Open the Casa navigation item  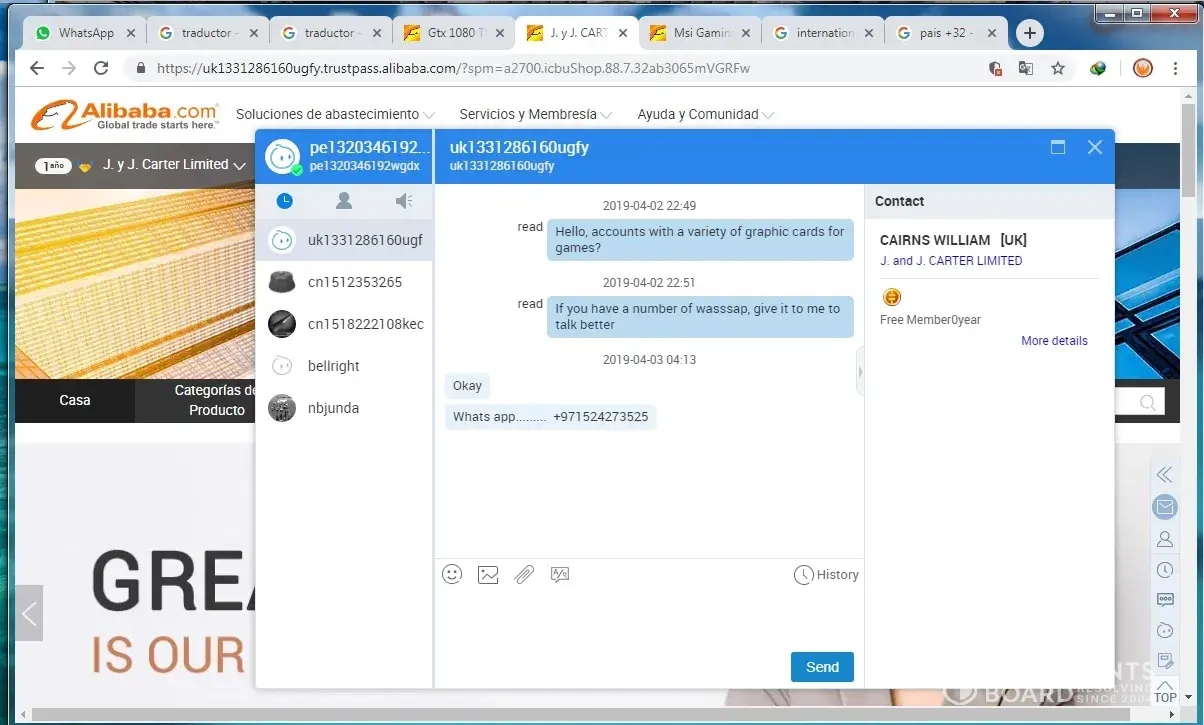click(75, 400)
